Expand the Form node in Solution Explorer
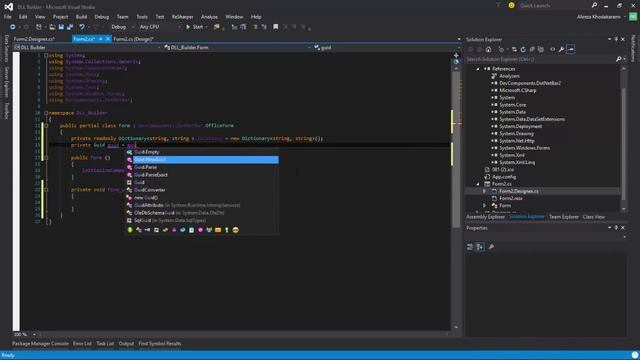The image size is (640, 360). (x=484, y=206)
